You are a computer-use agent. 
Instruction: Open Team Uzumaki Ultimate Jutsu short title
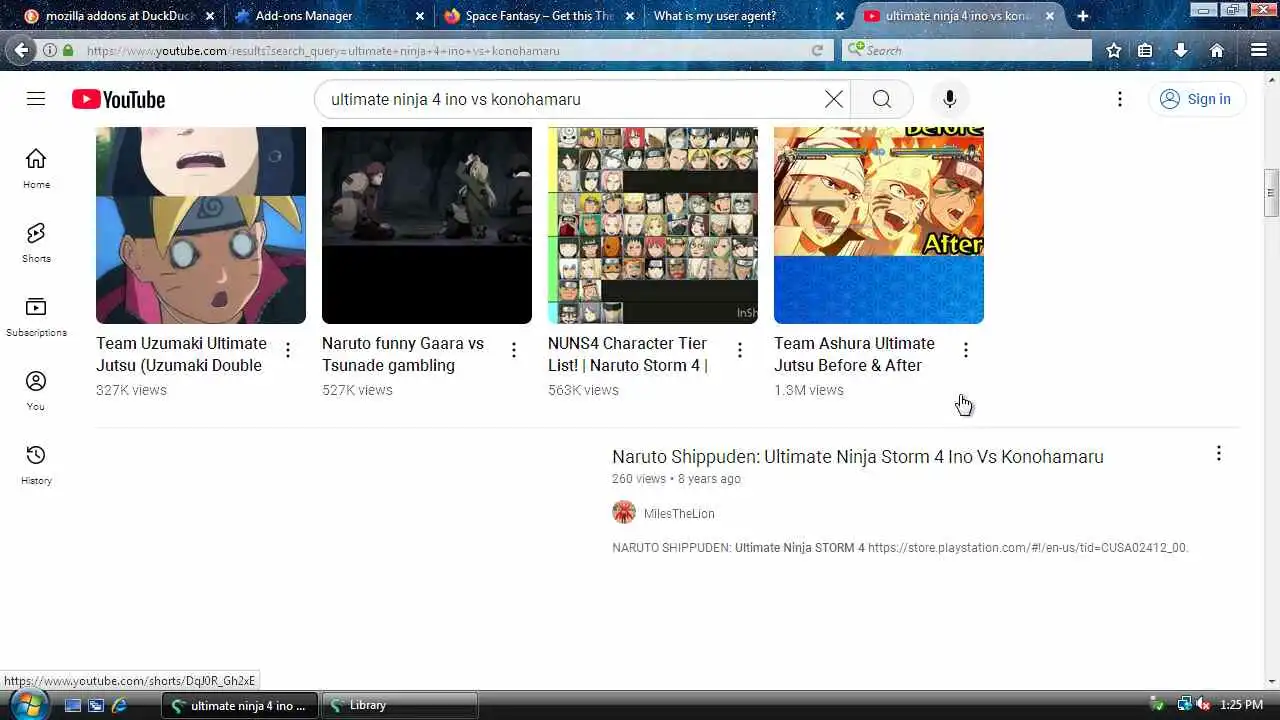click(x=181, y=354)
